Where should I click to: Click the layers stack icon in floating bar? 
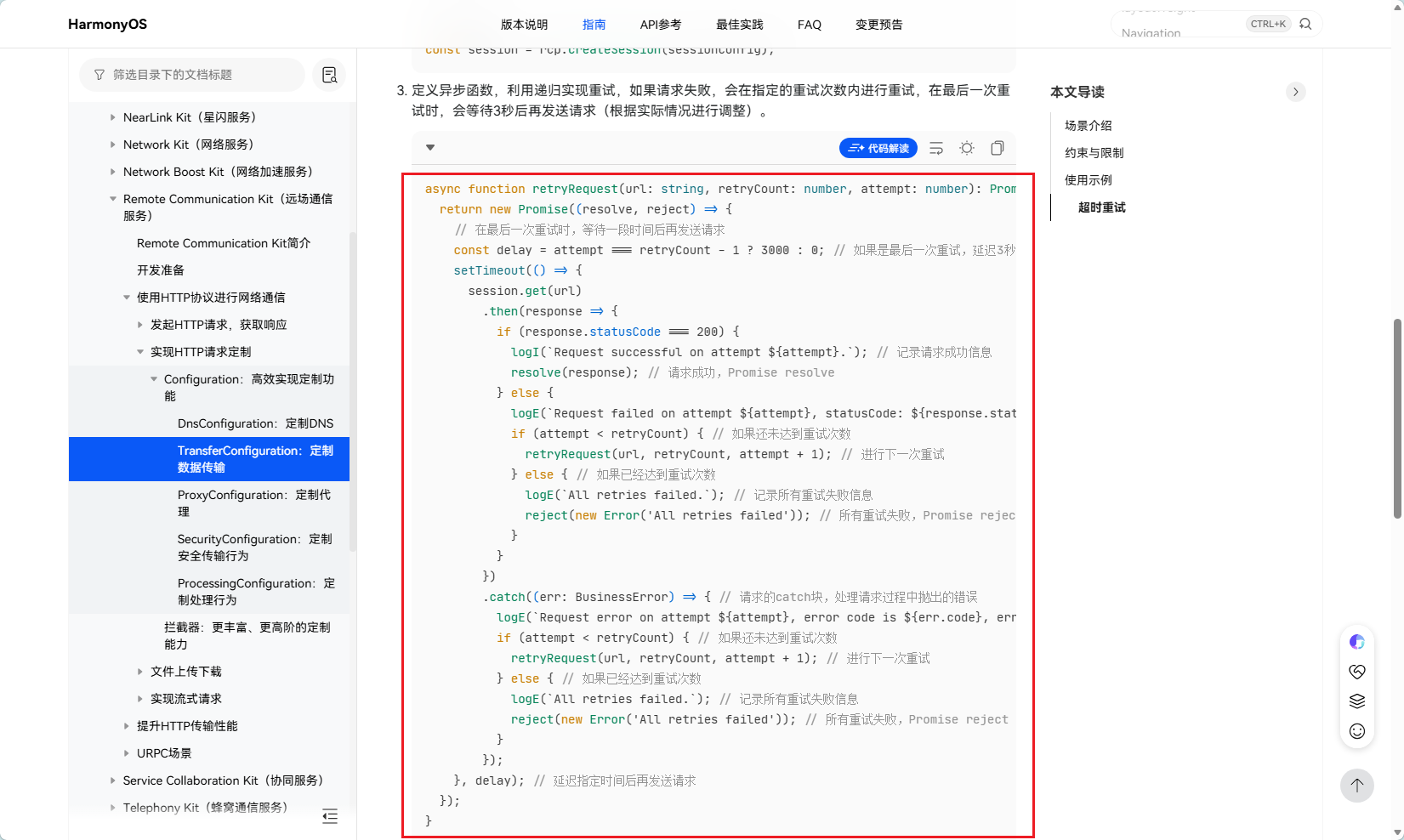(1357, 701)
